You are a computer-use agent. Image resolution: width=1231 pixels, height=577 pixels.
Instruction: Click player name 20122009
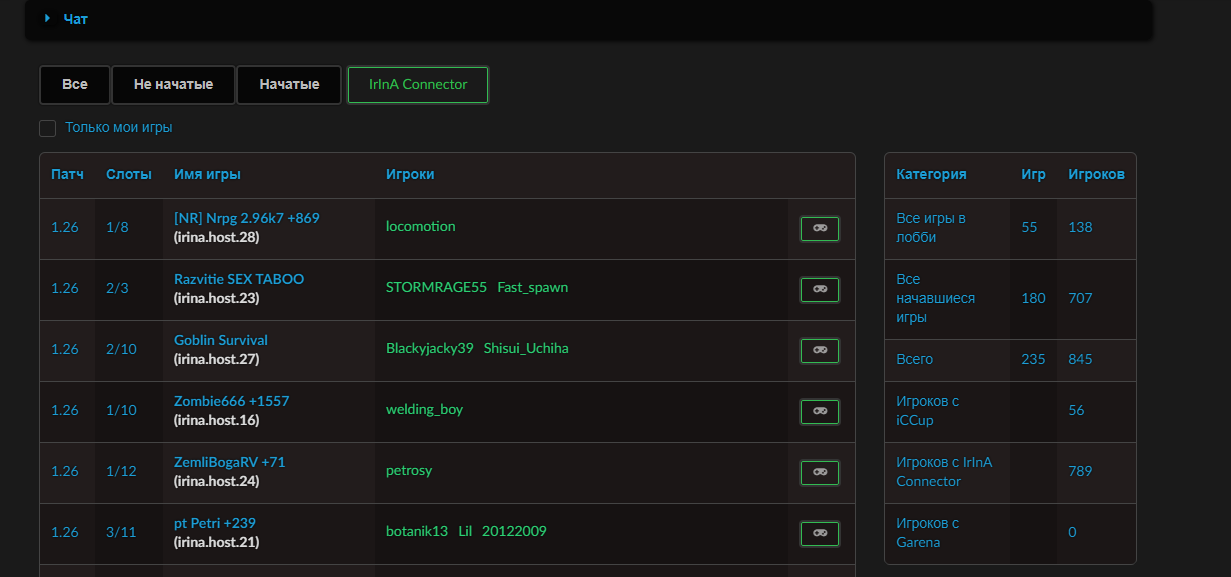click(x=514, y=531)
